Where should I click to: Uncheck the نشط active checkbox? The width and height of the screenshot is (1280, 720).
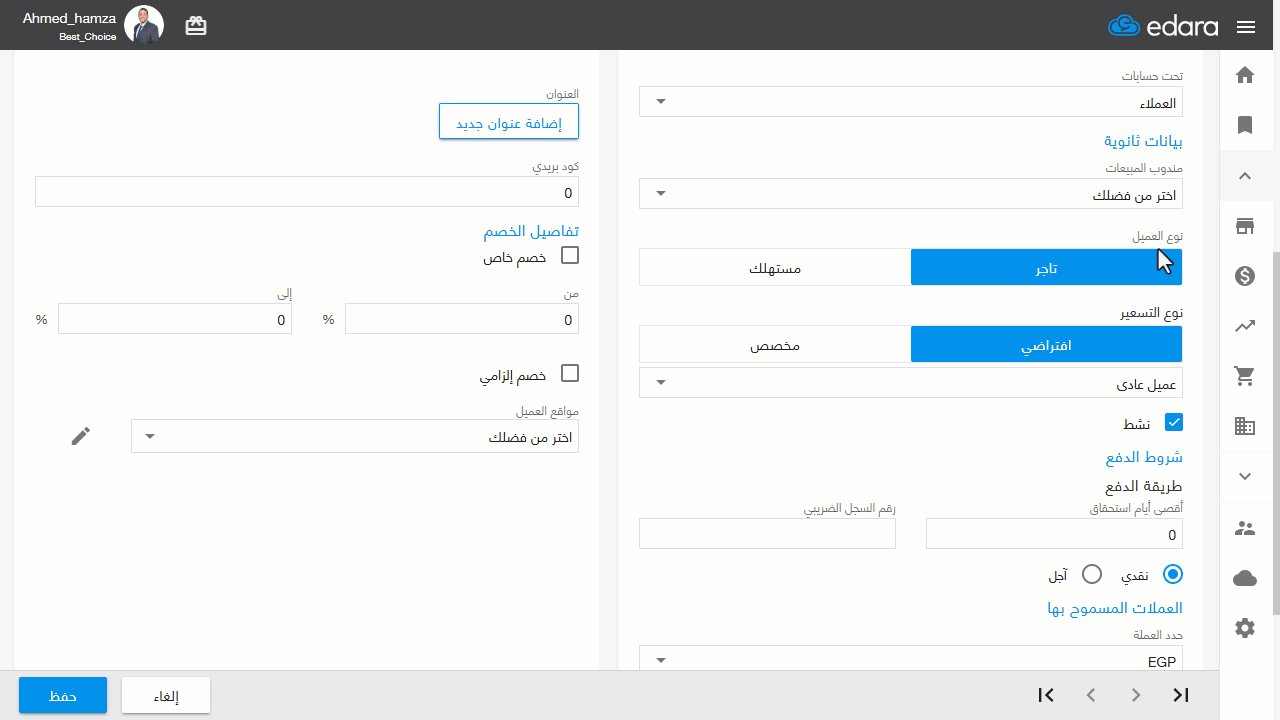[1174, 422]
